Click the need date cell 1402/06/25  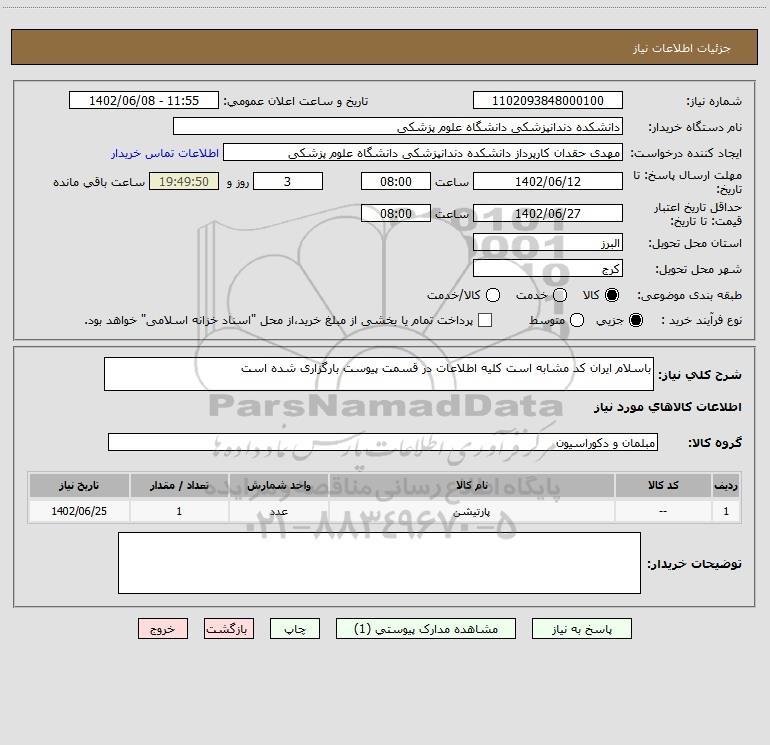(x=79, y=512)
